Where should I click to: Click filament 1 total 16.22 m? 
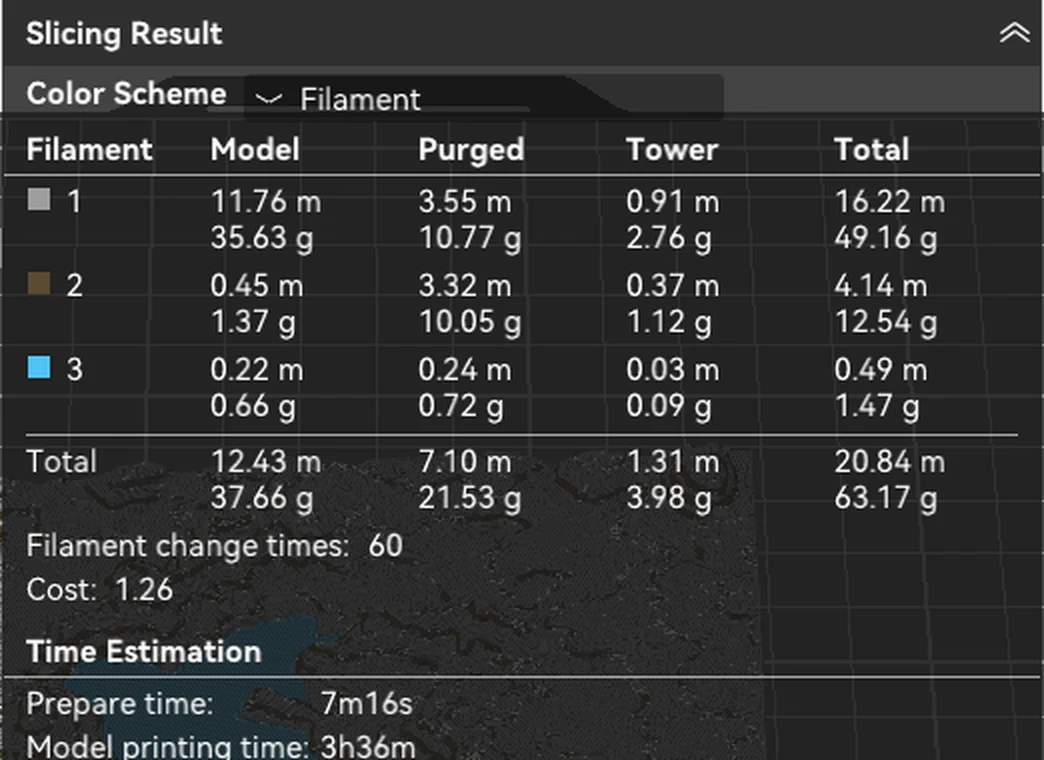coord(890,201)
